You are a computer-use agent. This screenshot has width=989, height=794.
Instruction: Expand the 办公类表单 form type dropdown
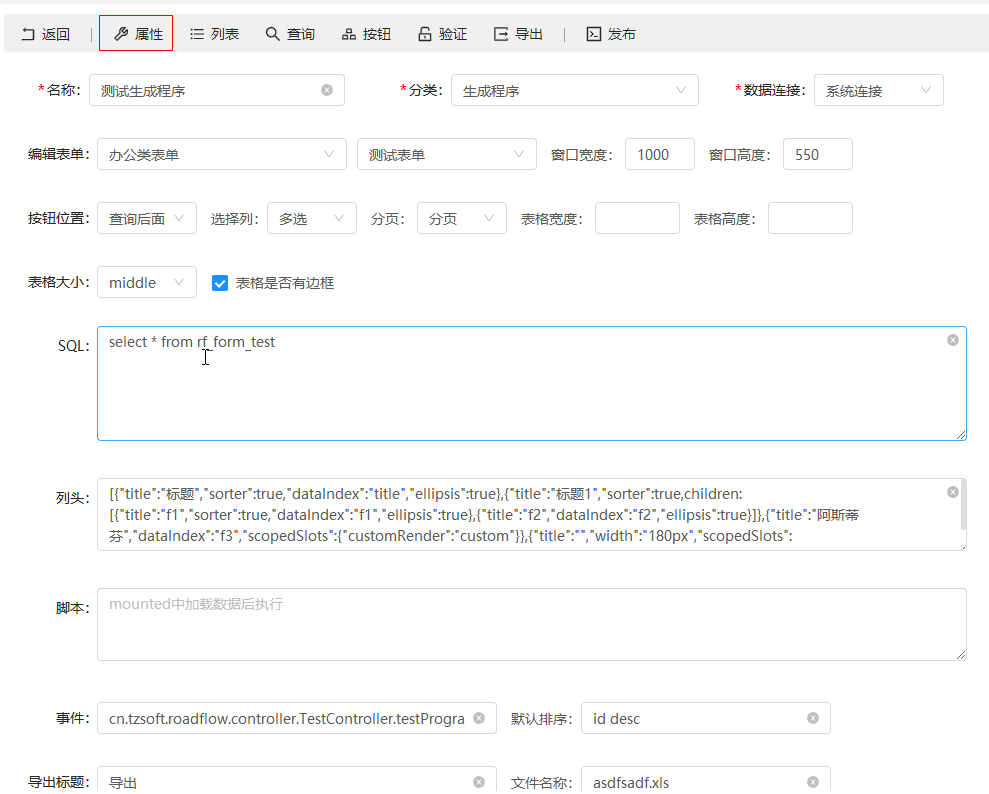222,155
